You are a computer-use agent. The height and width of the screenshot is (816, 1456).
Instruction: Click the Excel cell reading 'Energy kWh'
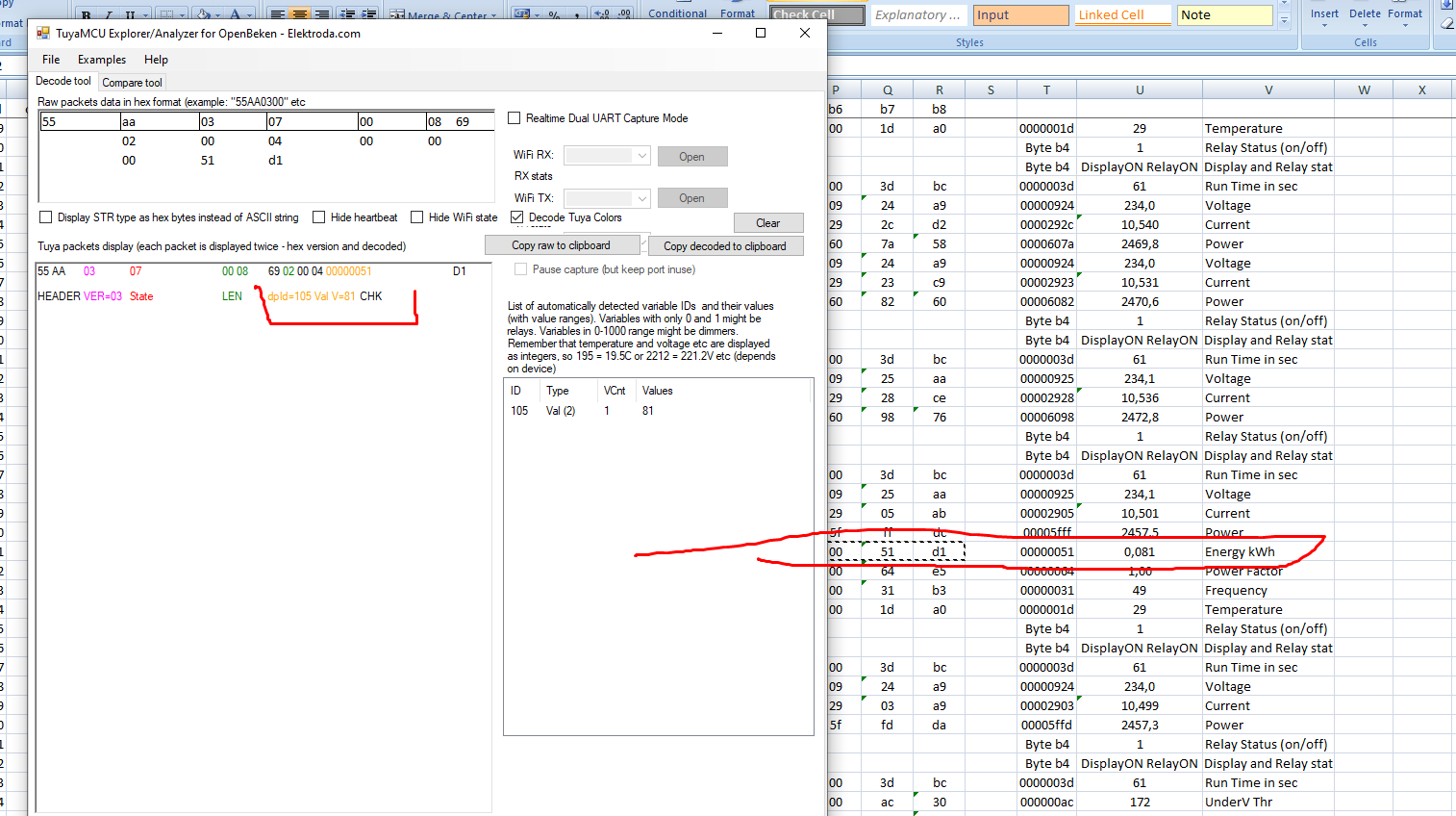pyautogui.click(x=1268, y=551)
